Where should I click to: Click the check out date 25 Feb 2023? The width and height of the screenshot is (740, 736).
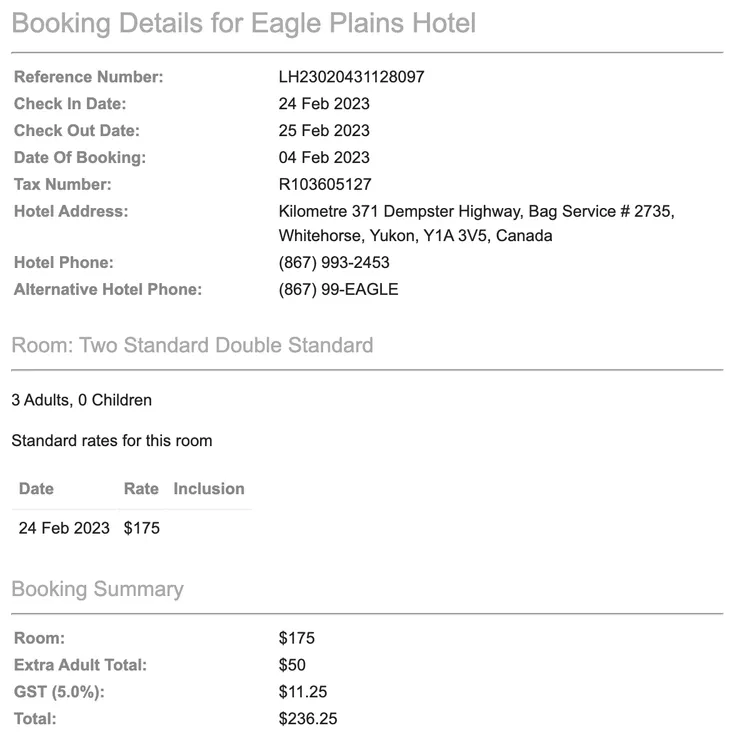(x=324, y=131)
